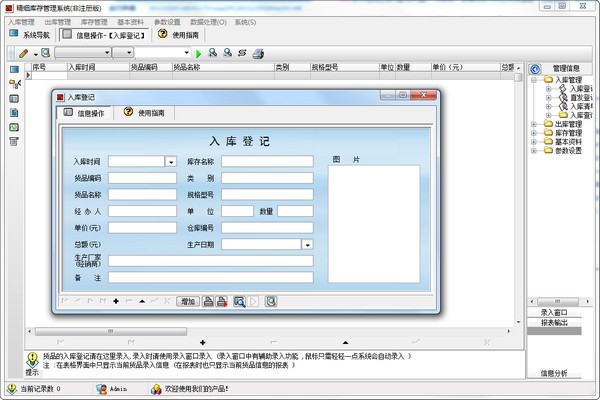Click the green run query arrow

(198, 52)
